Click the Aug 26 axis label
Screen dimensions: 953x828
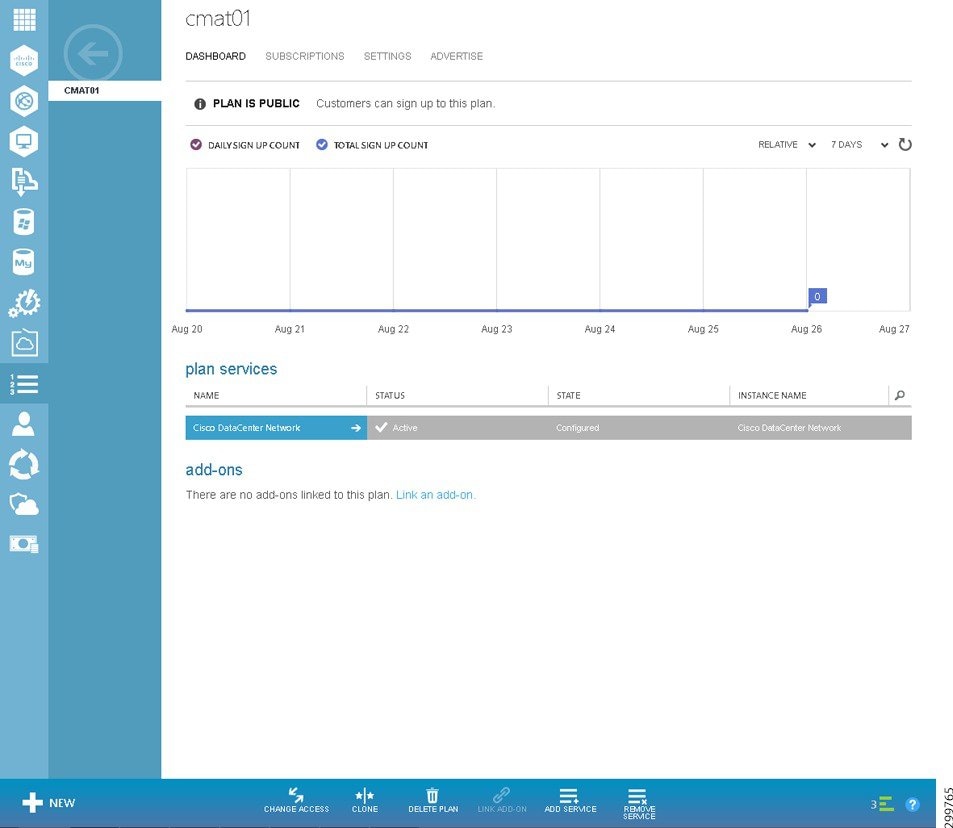(806, 329)
